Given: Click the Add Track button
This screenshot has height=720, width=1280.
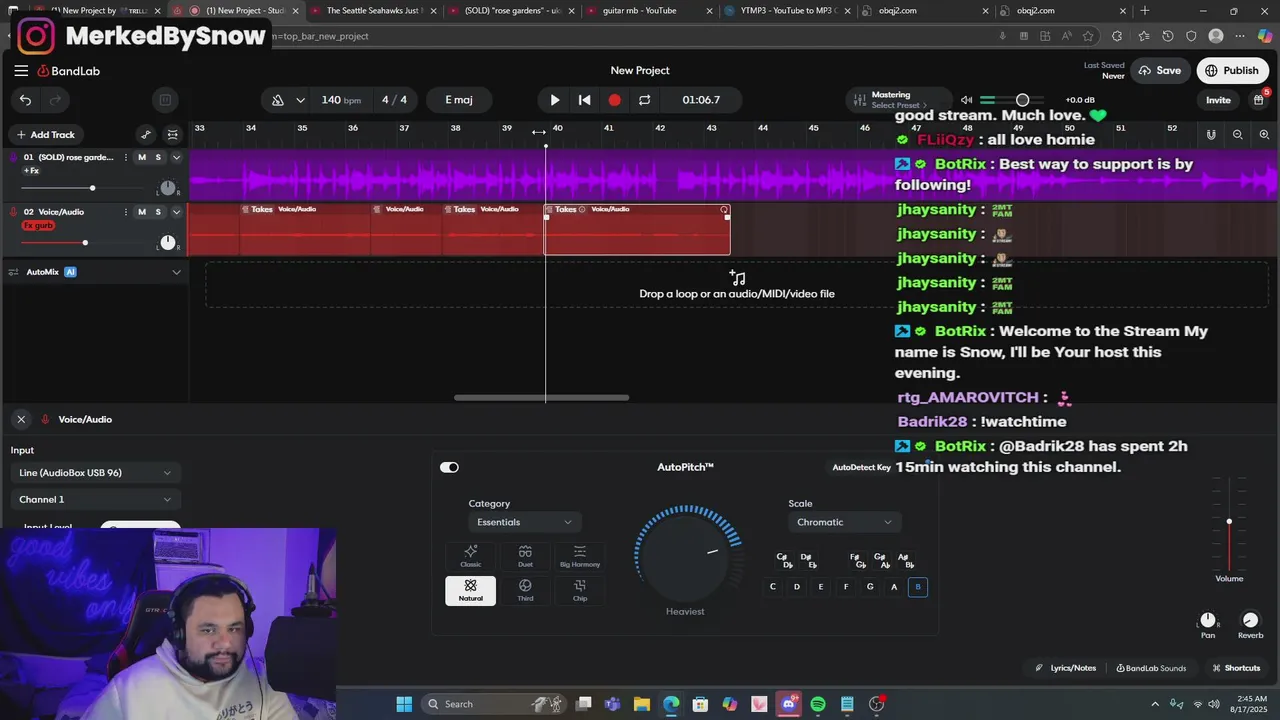Looking at the screenshot, I should (x=45, y=135).
